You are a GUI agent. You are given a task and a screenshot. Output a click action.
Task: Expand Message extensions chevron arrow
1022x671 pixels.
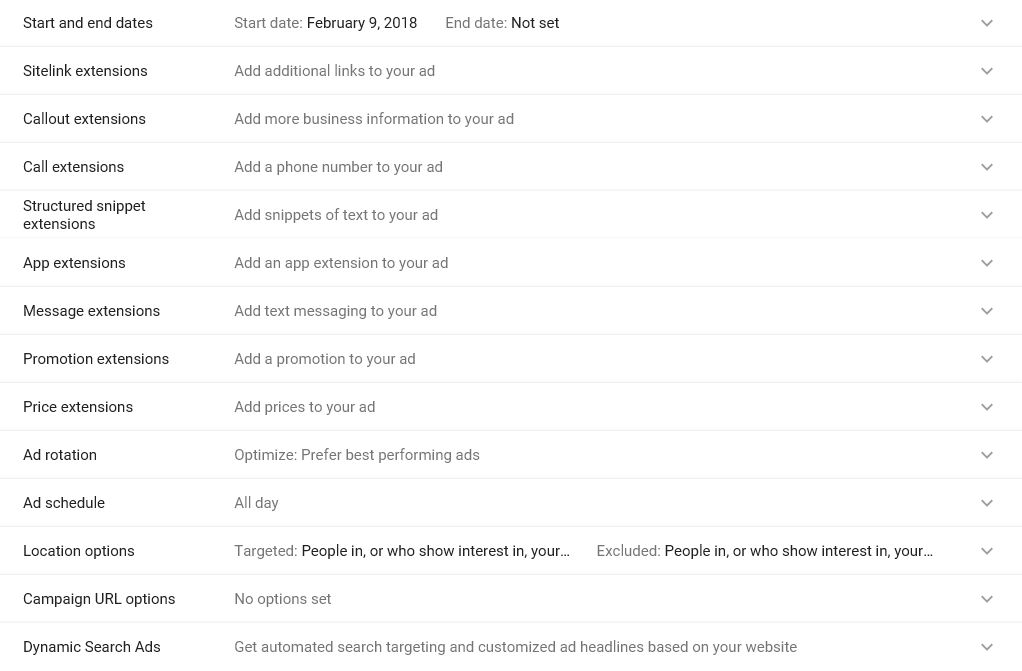coord(986,311)
